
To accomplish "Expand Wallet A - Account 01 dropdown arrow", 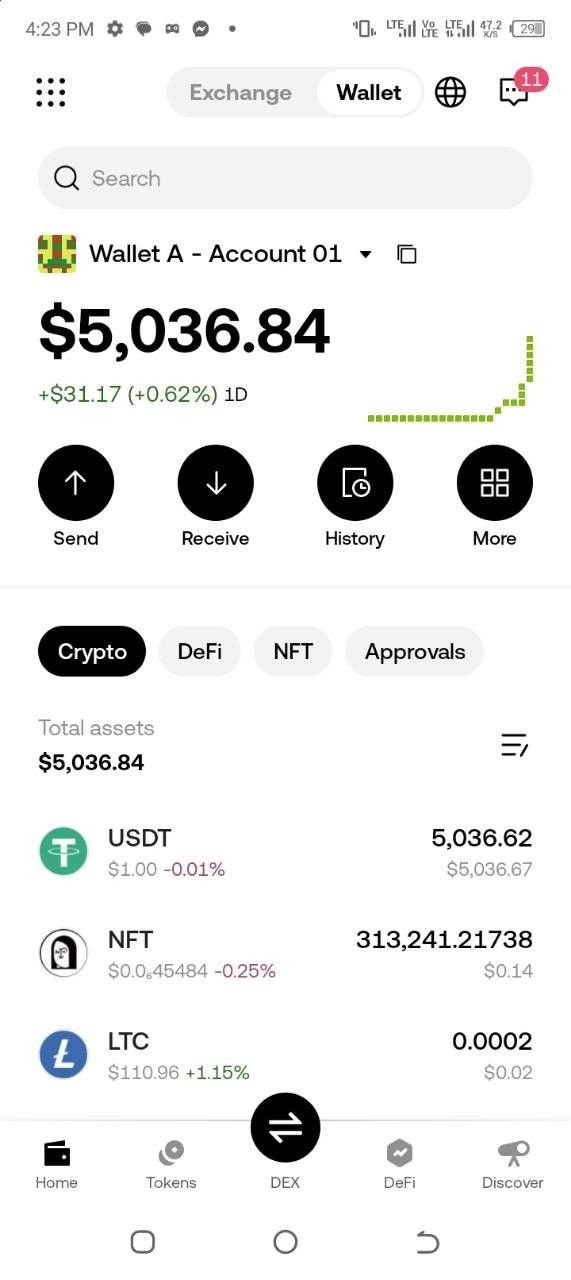I will (x=365, y=254).
